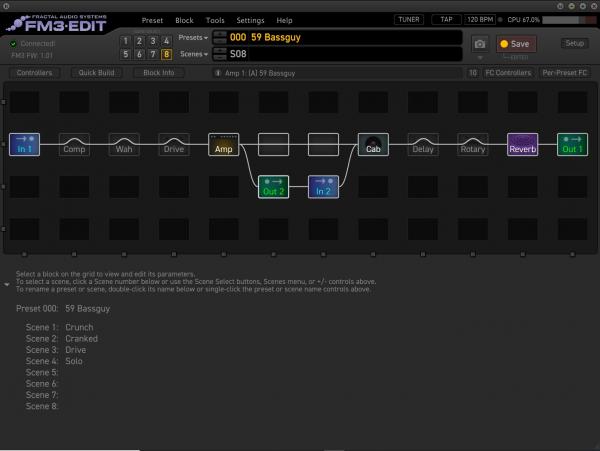Open the Tuner
The image size is (600, 451).
coord(409,20)
